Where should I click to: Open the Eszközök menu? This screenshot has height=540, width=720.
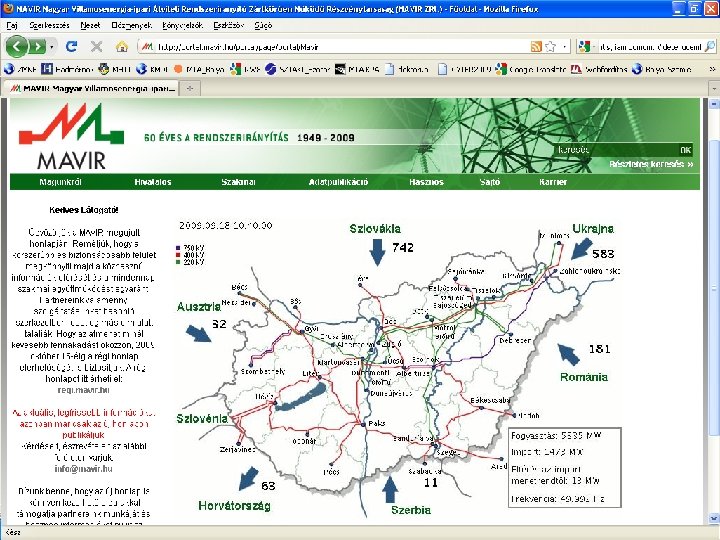(x=228, y=26)
